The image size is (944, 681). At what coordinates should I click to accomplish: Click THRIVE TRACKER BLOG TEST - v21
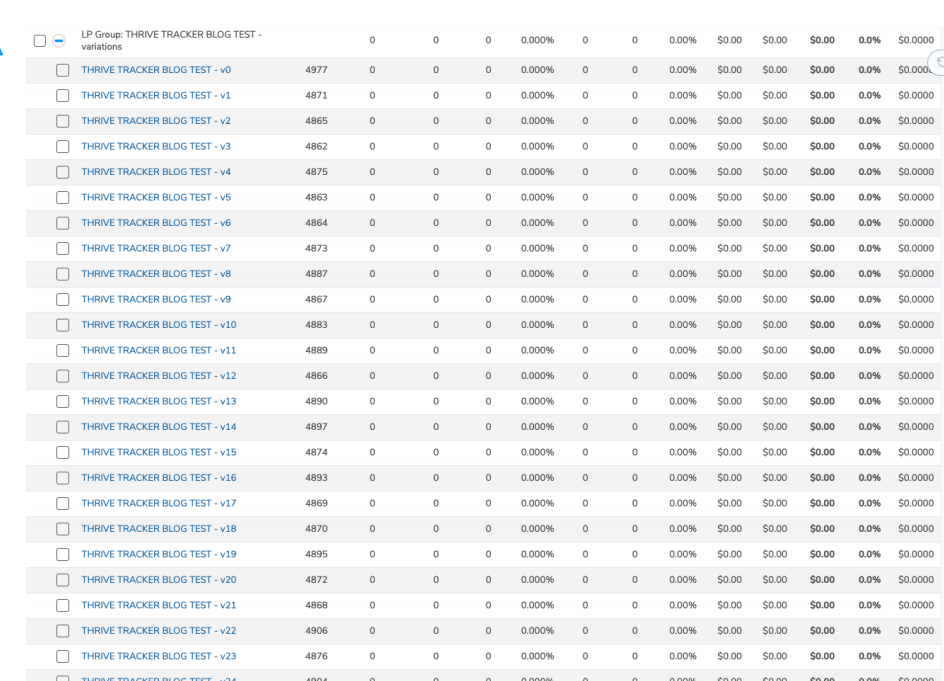159,605
